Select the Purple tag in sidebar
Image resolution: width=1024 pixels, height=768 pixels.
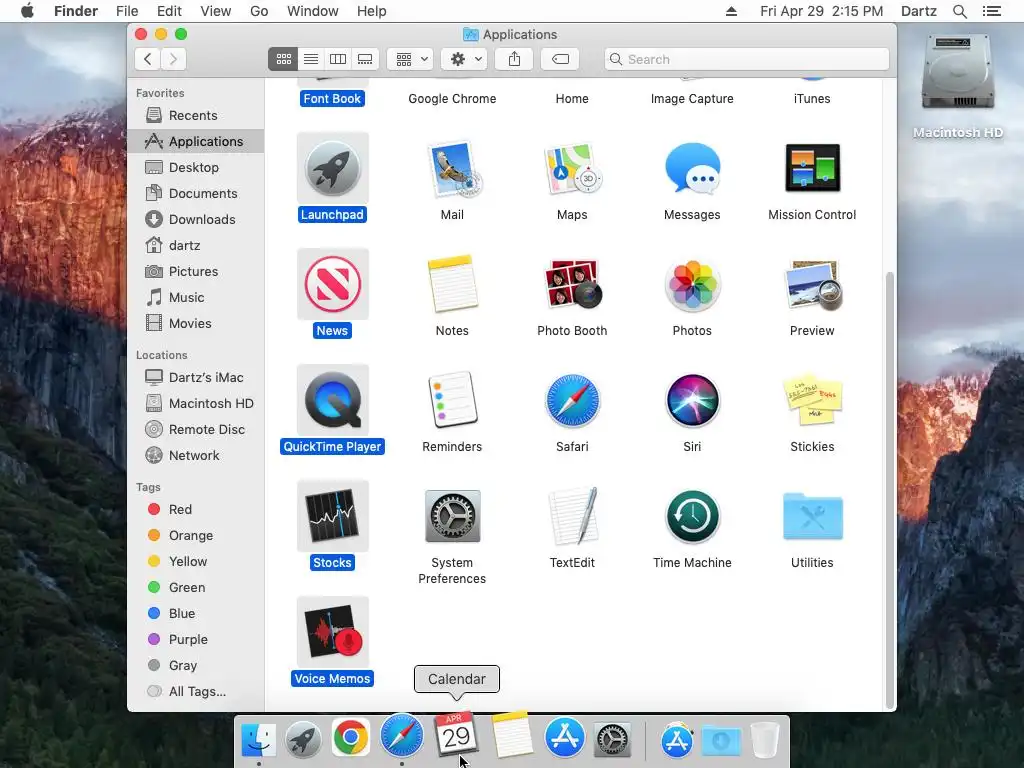click(196, 640)
